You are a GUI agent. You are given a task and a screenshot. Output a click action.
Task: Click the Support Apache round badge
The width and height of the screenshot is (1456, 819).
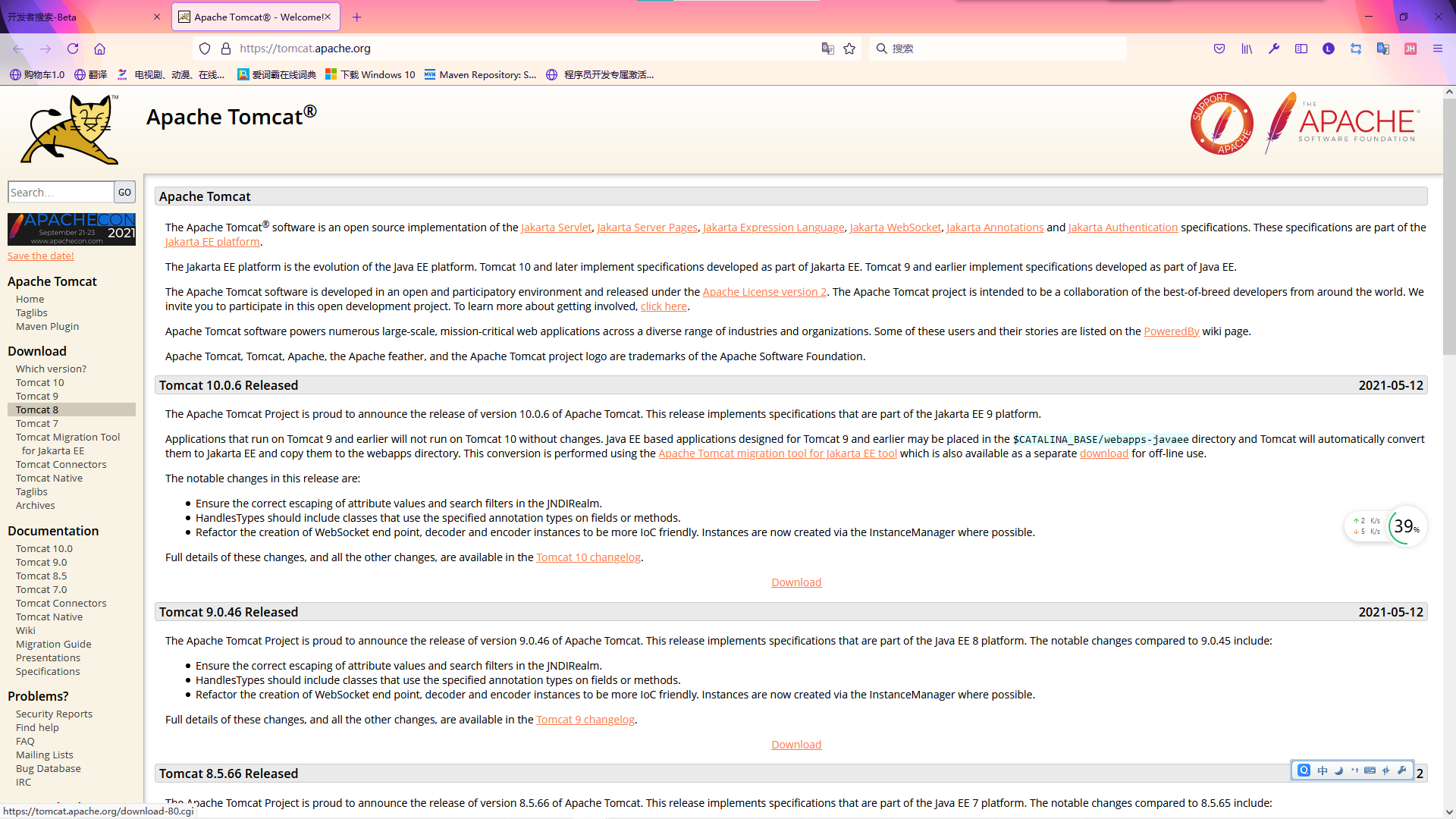click(x=1221, y=124)
